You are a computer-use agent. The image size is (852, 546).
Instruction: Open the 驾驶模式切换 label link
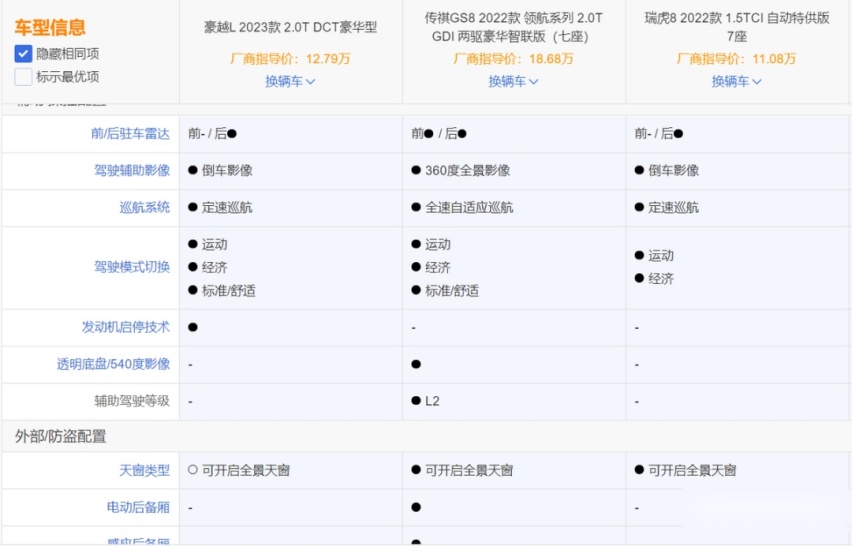(x=132, y=267)
